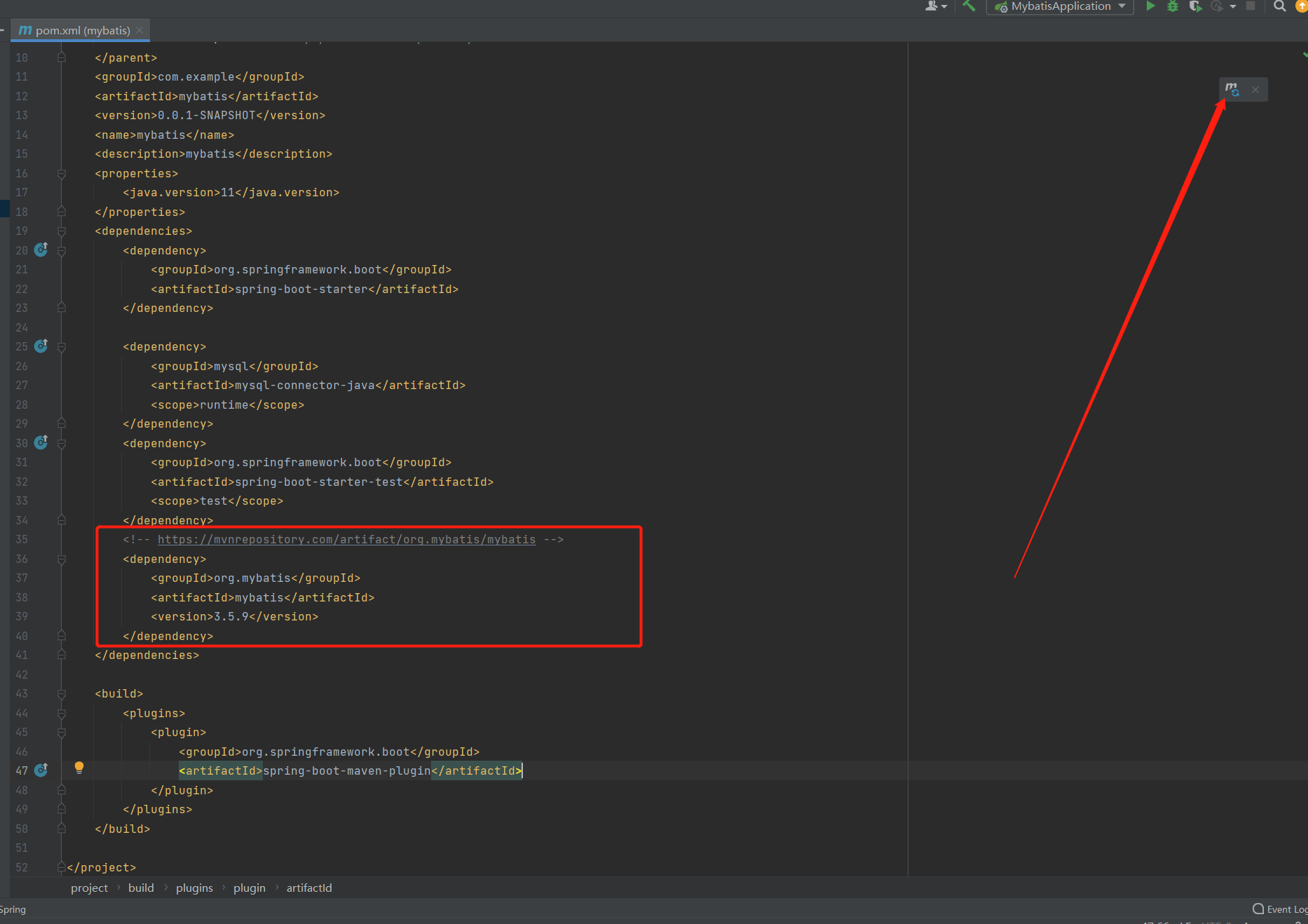Open the Code With Me user dropdown
The height and width of the screenshot is (924, 1308).
[936, 6]
